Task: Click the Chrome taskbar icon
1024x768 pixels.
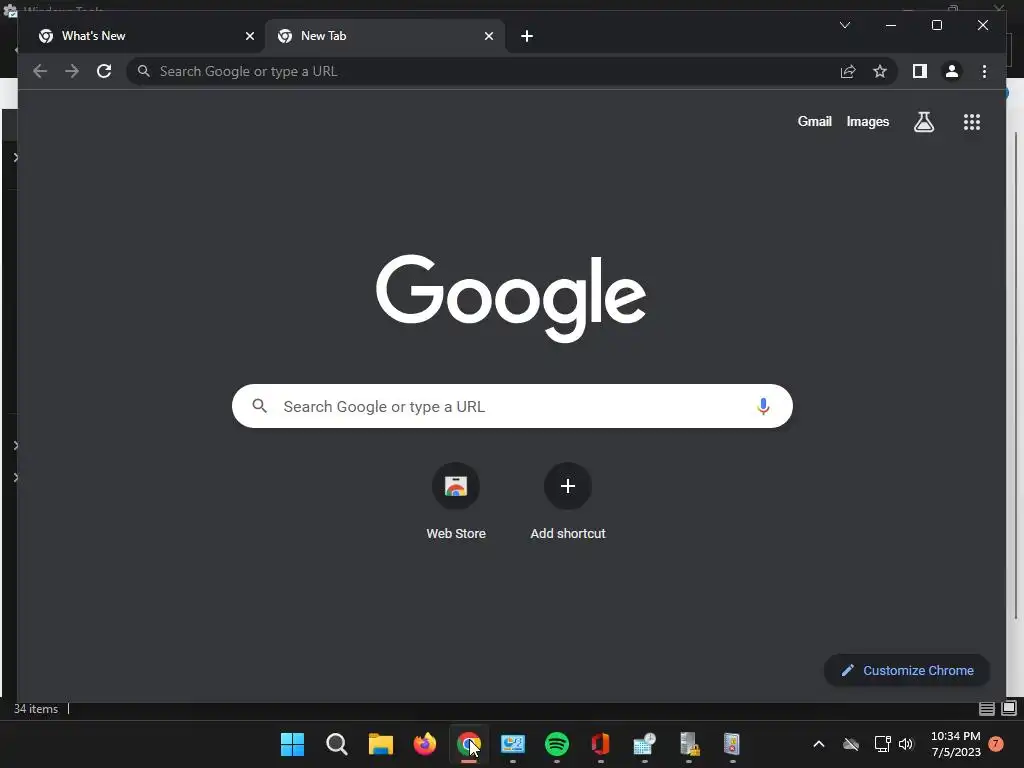Action: pos(468,744)
